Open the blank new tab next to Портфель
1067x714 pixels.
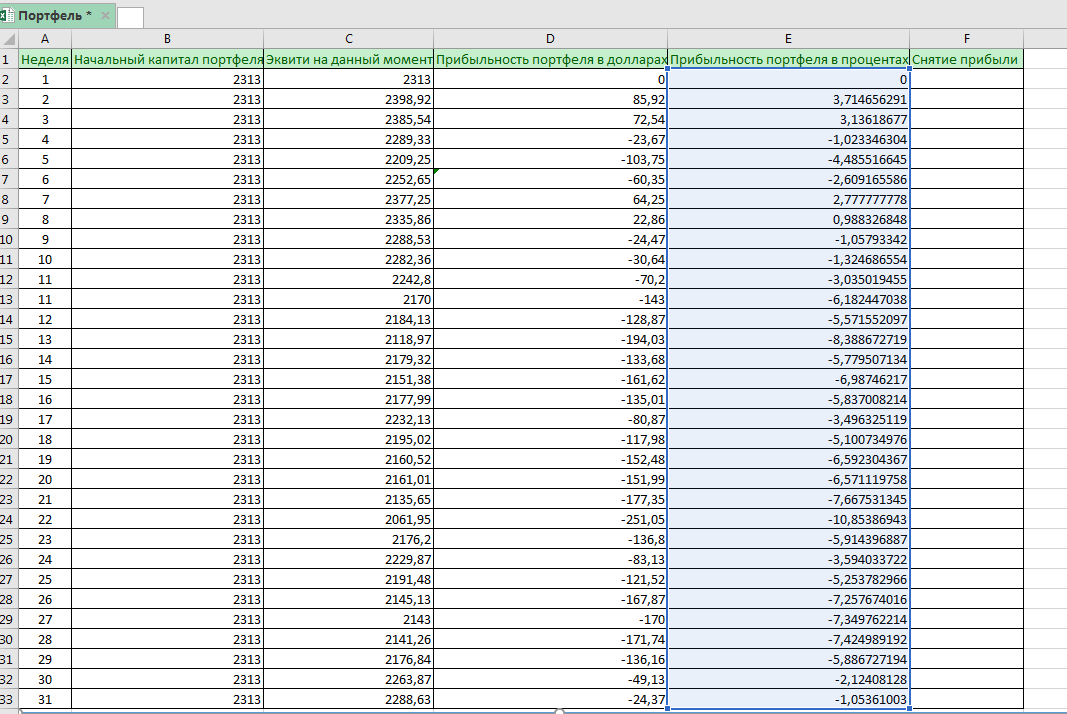pos(130,17)
